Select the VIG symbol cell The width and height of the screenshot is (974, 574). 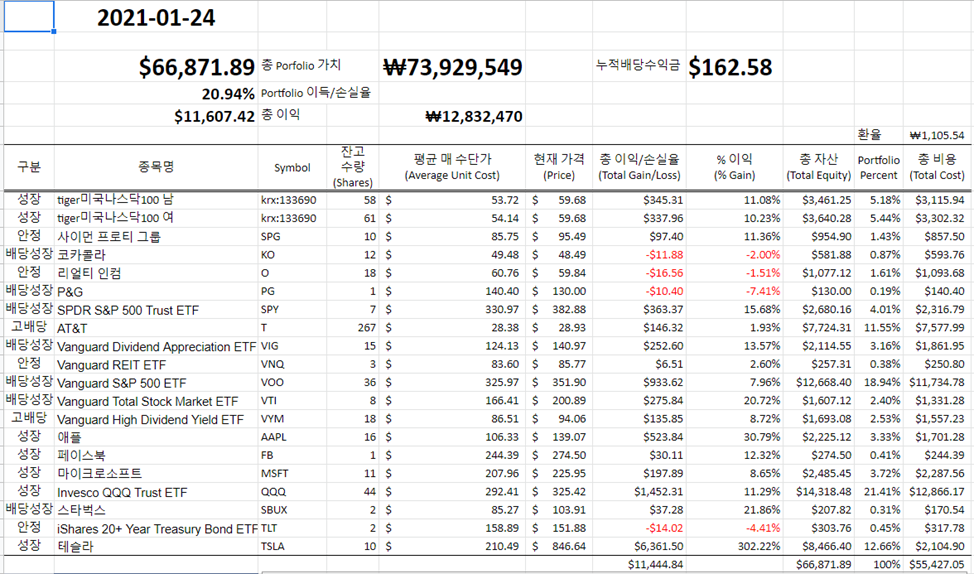click(292, 346)
